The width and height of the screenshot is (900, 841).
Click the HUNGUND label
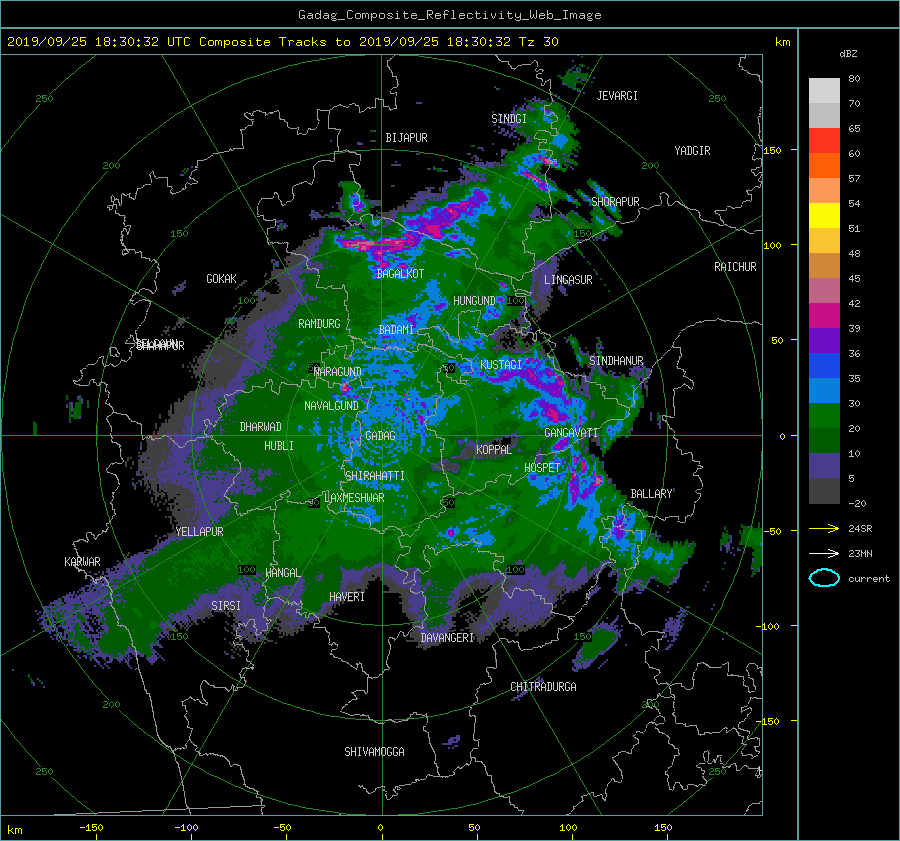[474, 301]
